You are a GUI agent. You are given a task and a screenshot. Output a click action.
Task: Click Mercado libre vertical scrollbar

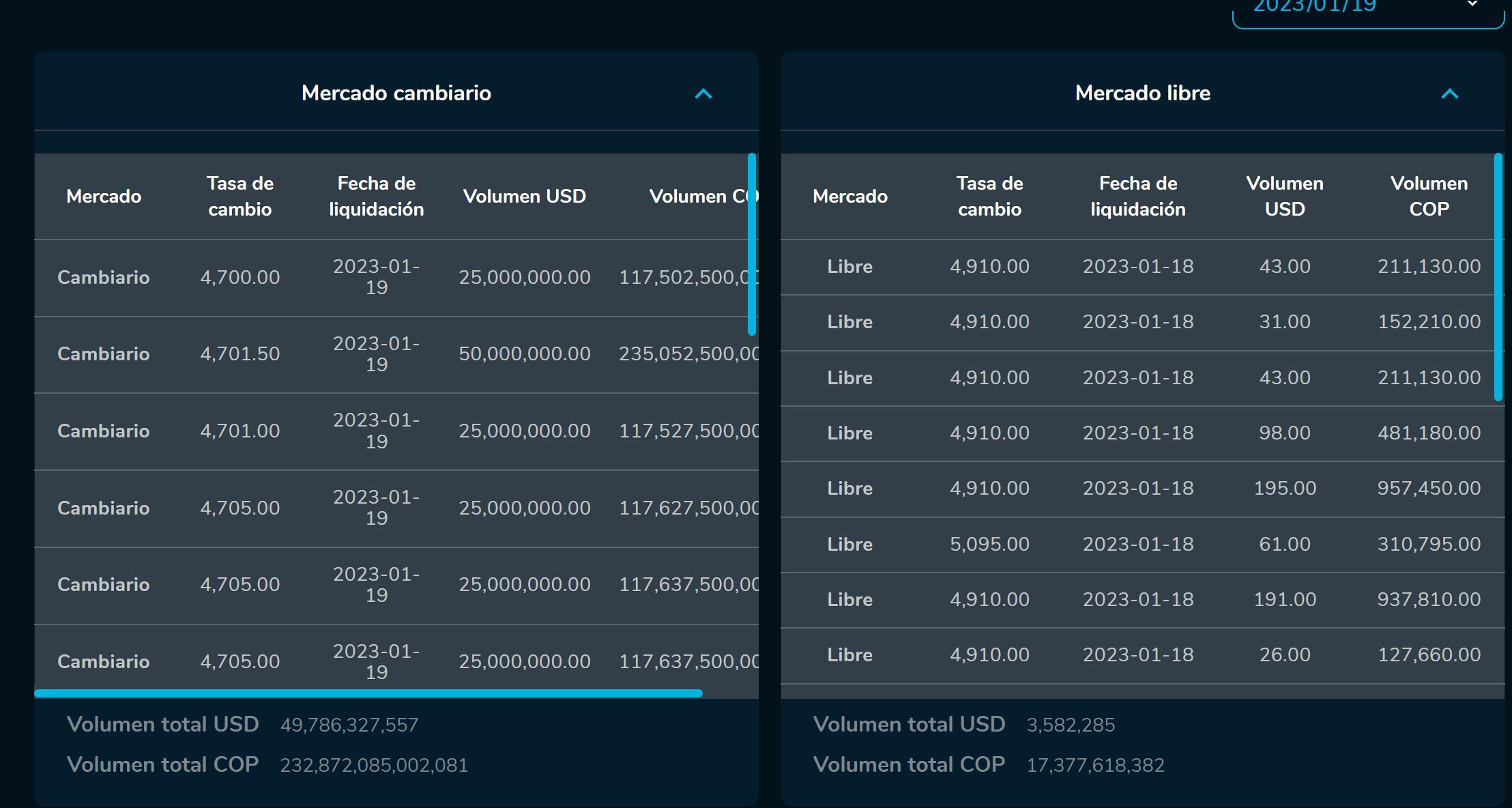(1498, 276)
